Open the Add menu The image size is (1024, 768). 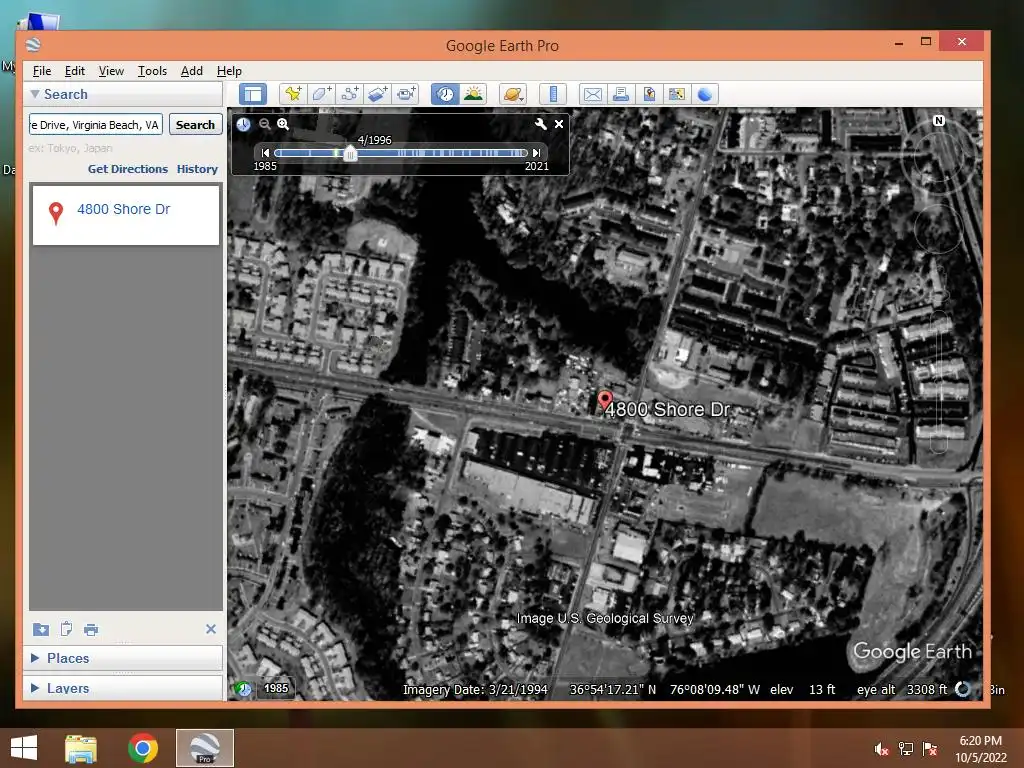click(191, 71)
